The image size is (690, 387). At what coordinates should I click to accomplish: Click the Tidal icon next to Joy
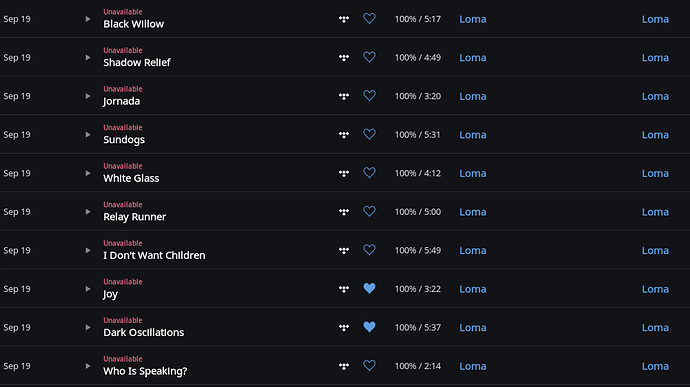point(344,289)
